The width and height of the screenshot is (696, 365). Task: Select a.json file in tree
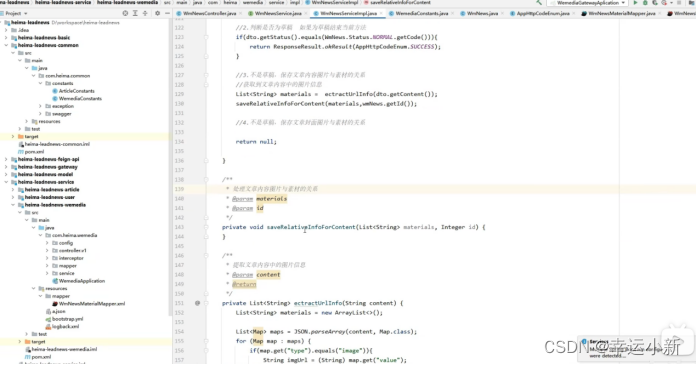click(x=59, y=311)
